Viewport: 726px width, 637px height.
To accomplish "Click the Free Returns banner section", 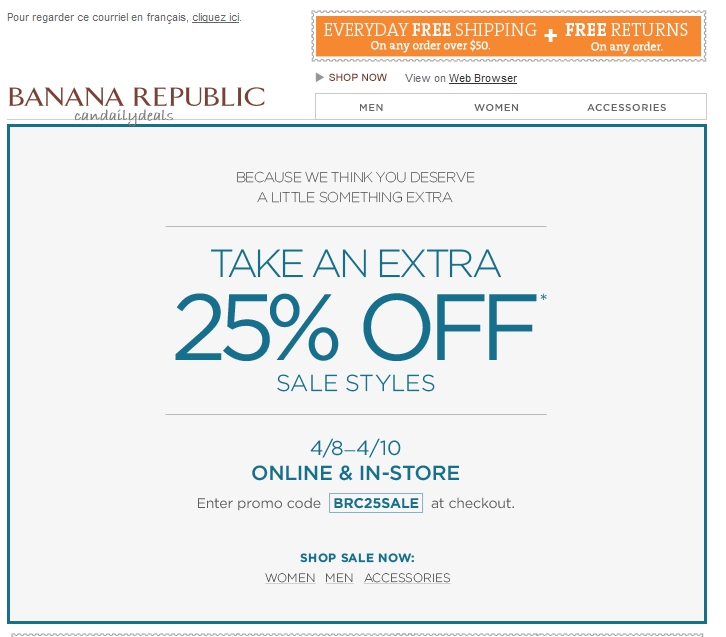I will tap(626, 37).
